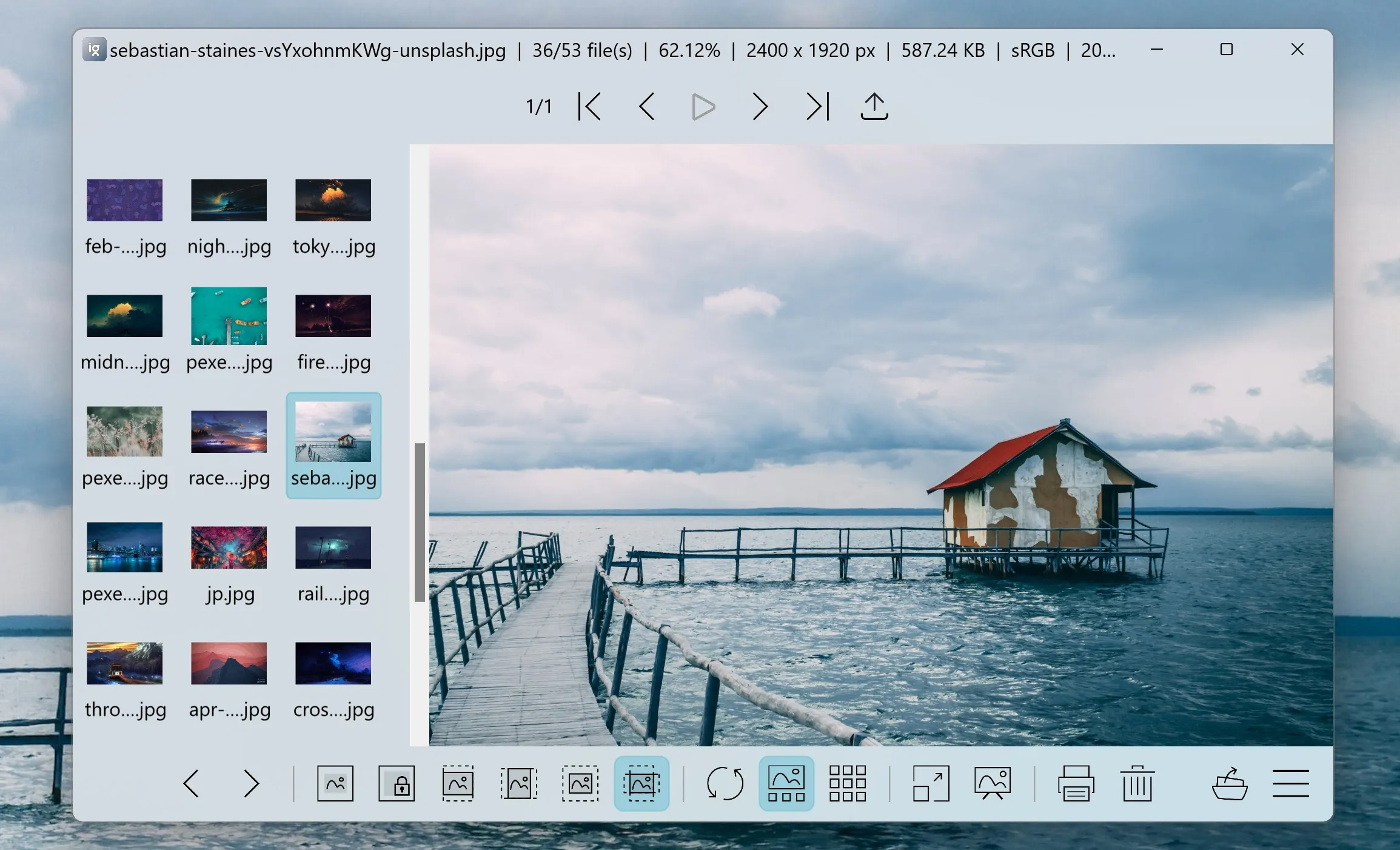This screenshot has width=1400, height=850.
Task: Rotate the current image
Action: pyautogui.click(x=725, y=783)
